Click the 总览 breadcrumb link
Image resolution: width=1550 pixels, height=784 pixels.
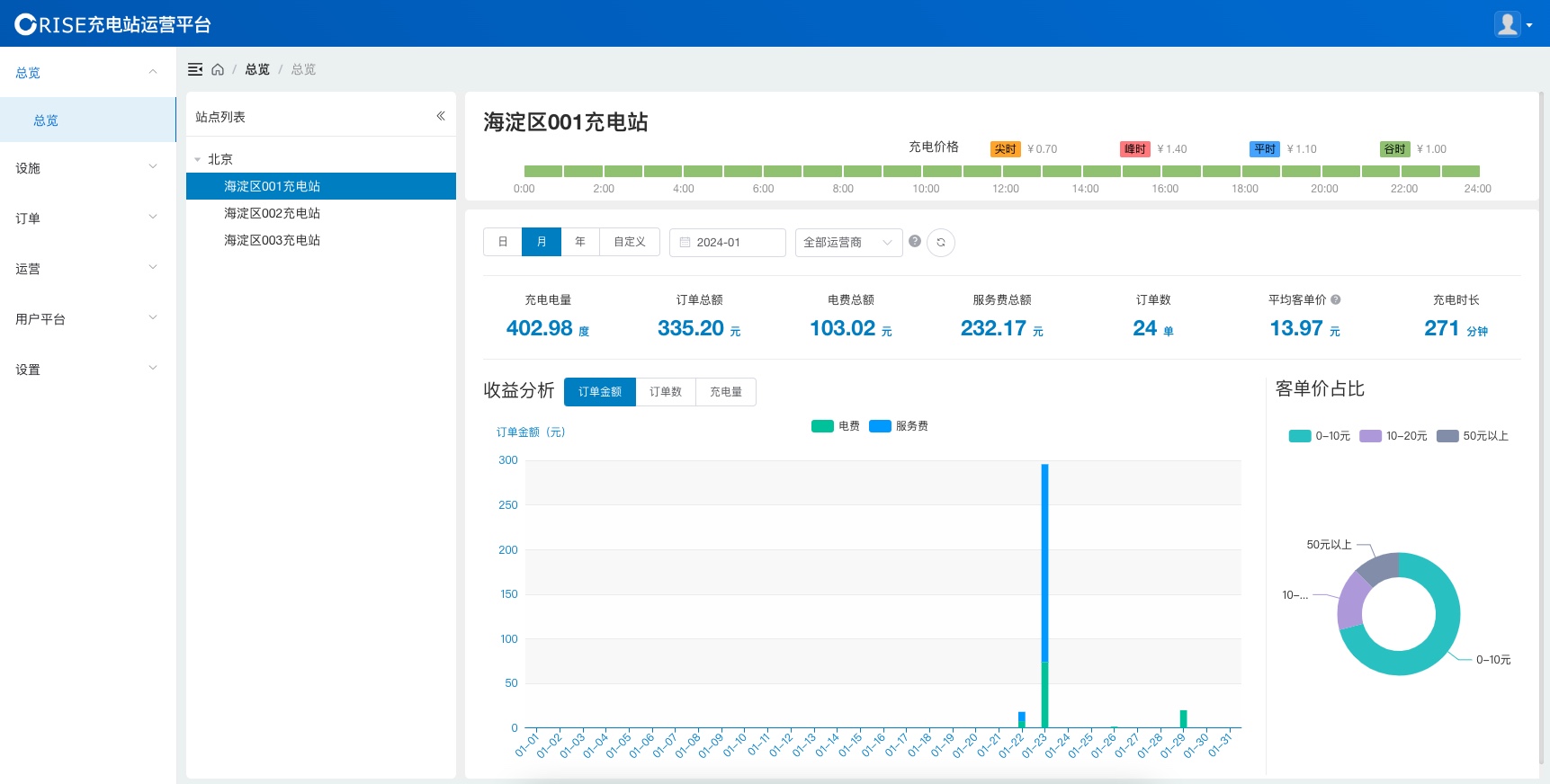[x=257, y=69]
